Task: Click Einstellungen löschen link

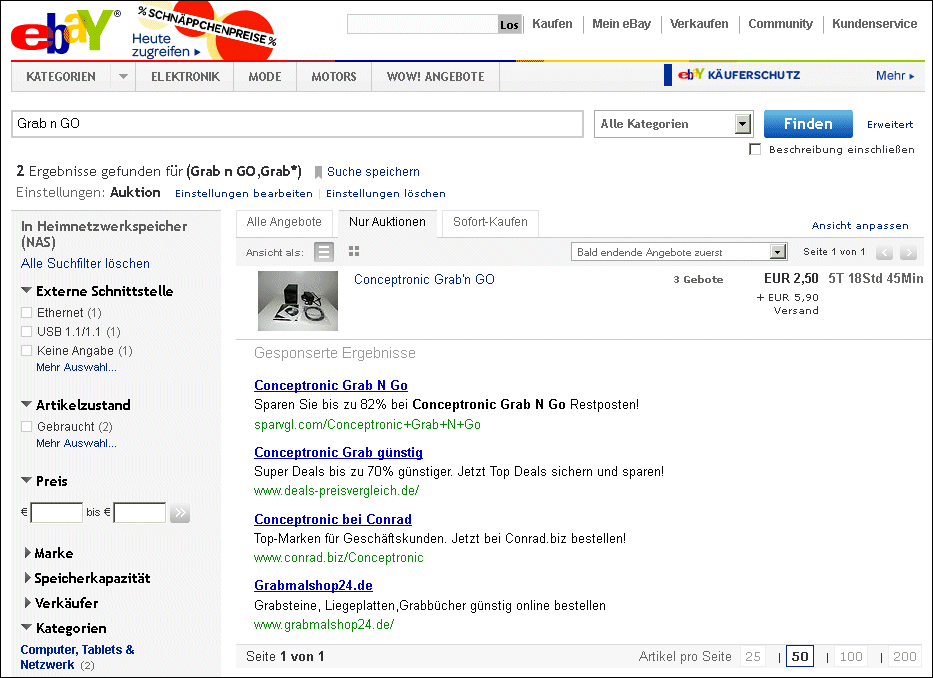Action: tap(386, 193)
